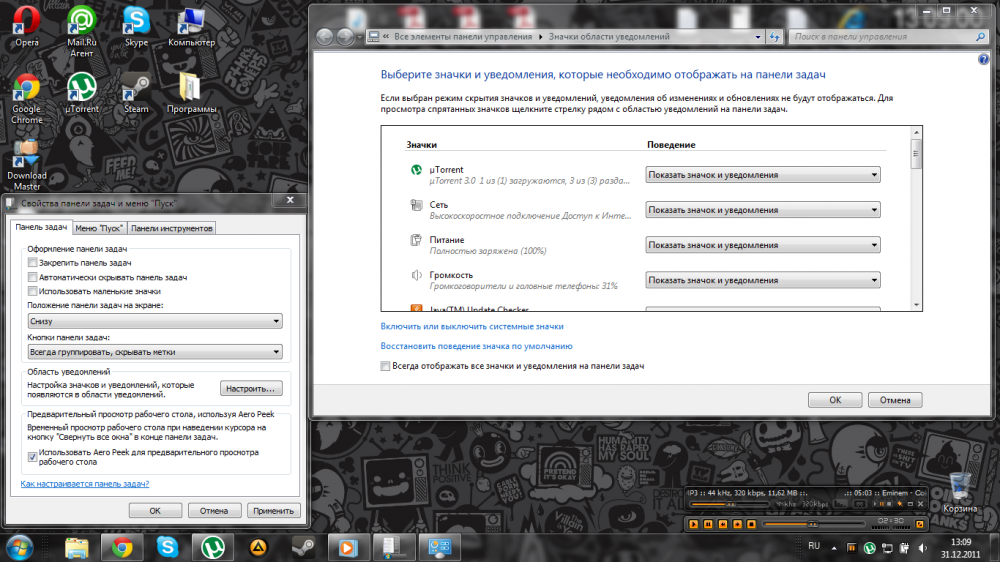
Task: Open Включить или выключить системные значки link
Action: coord(472,326)
